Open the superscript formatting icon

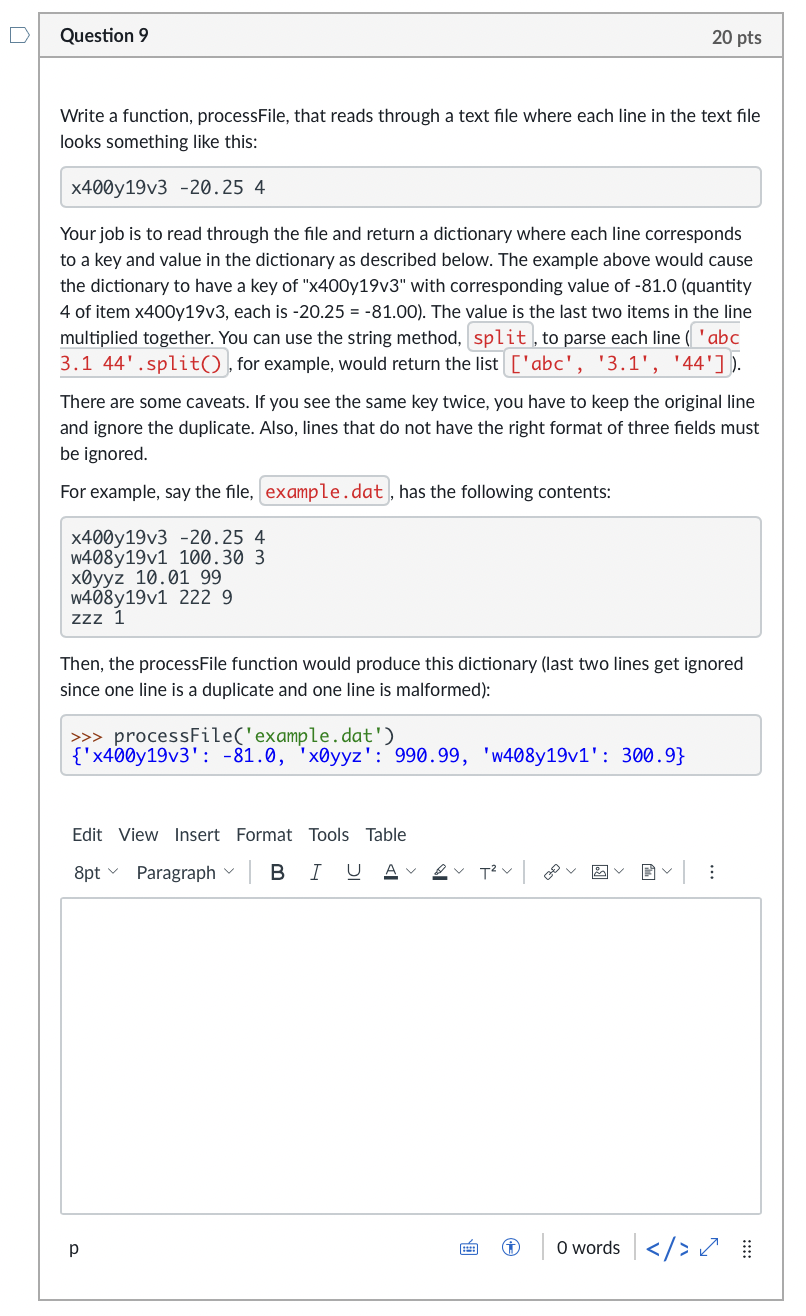(x=489, y=871)
